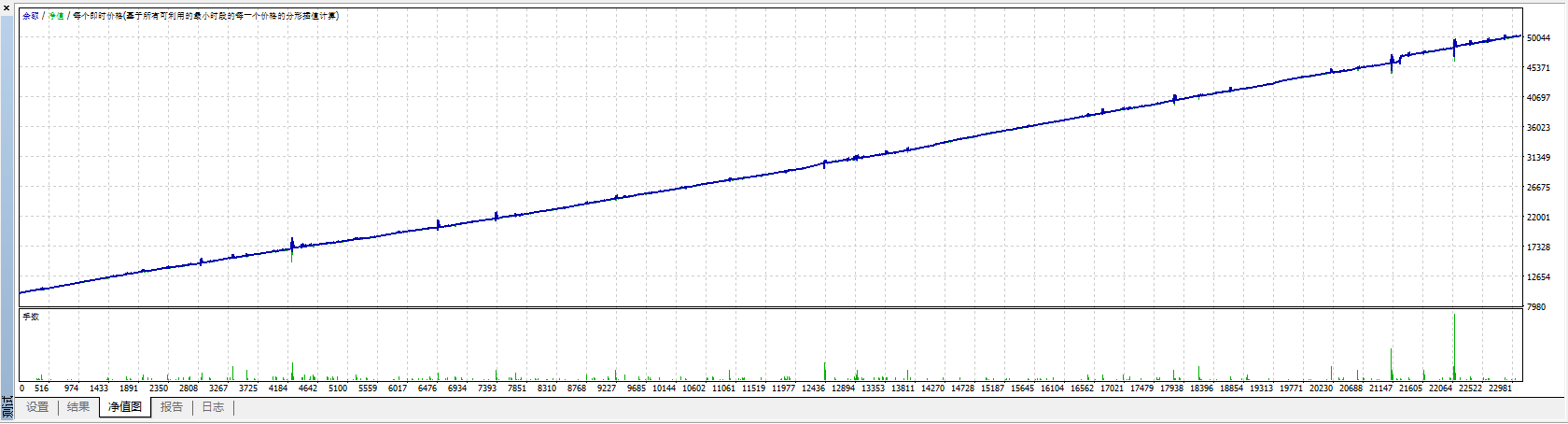Show the 日志 tab

(x=213, y=407)
